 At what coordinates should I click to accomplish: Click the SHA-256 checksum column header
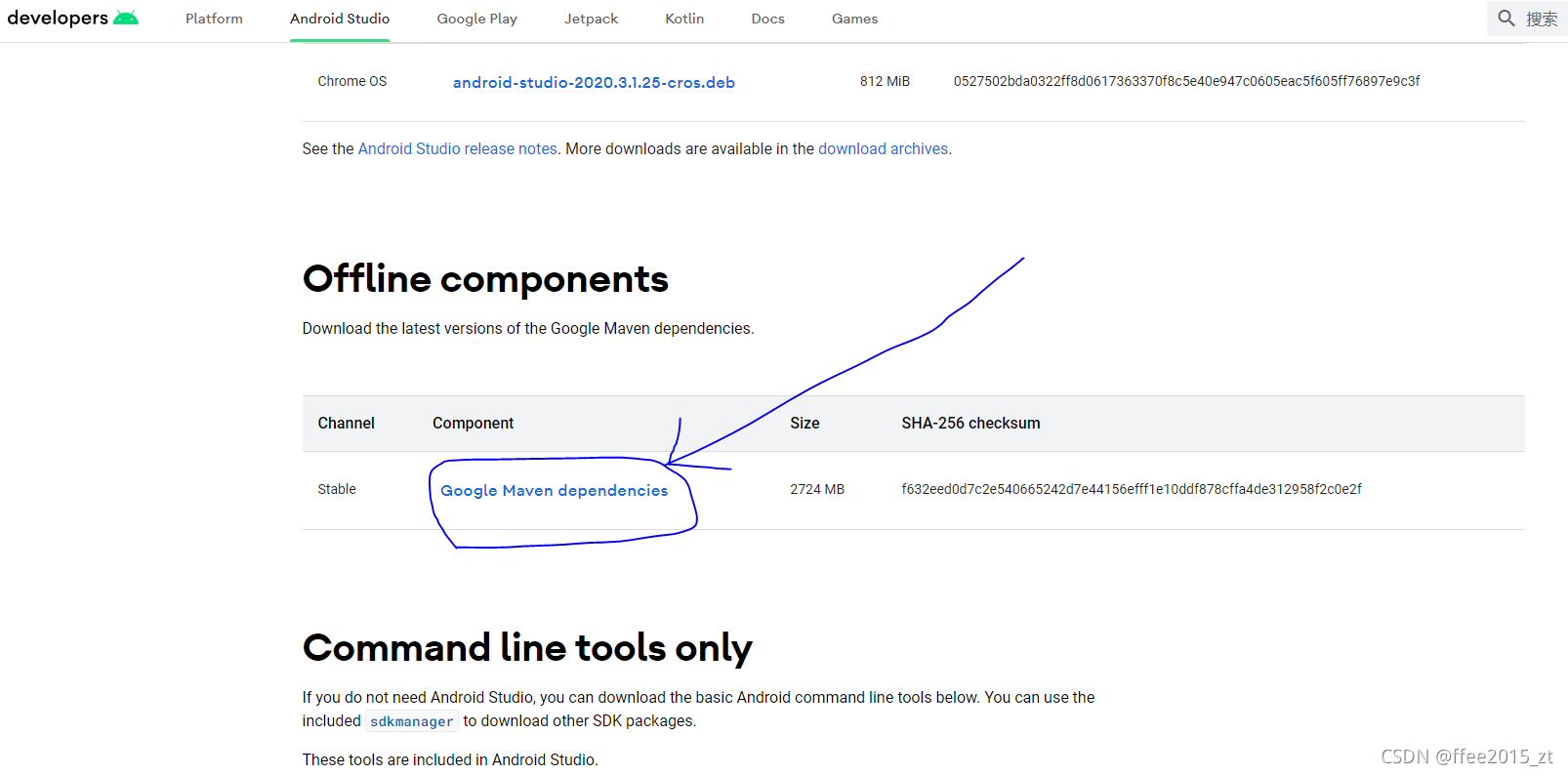click(970, 423)
